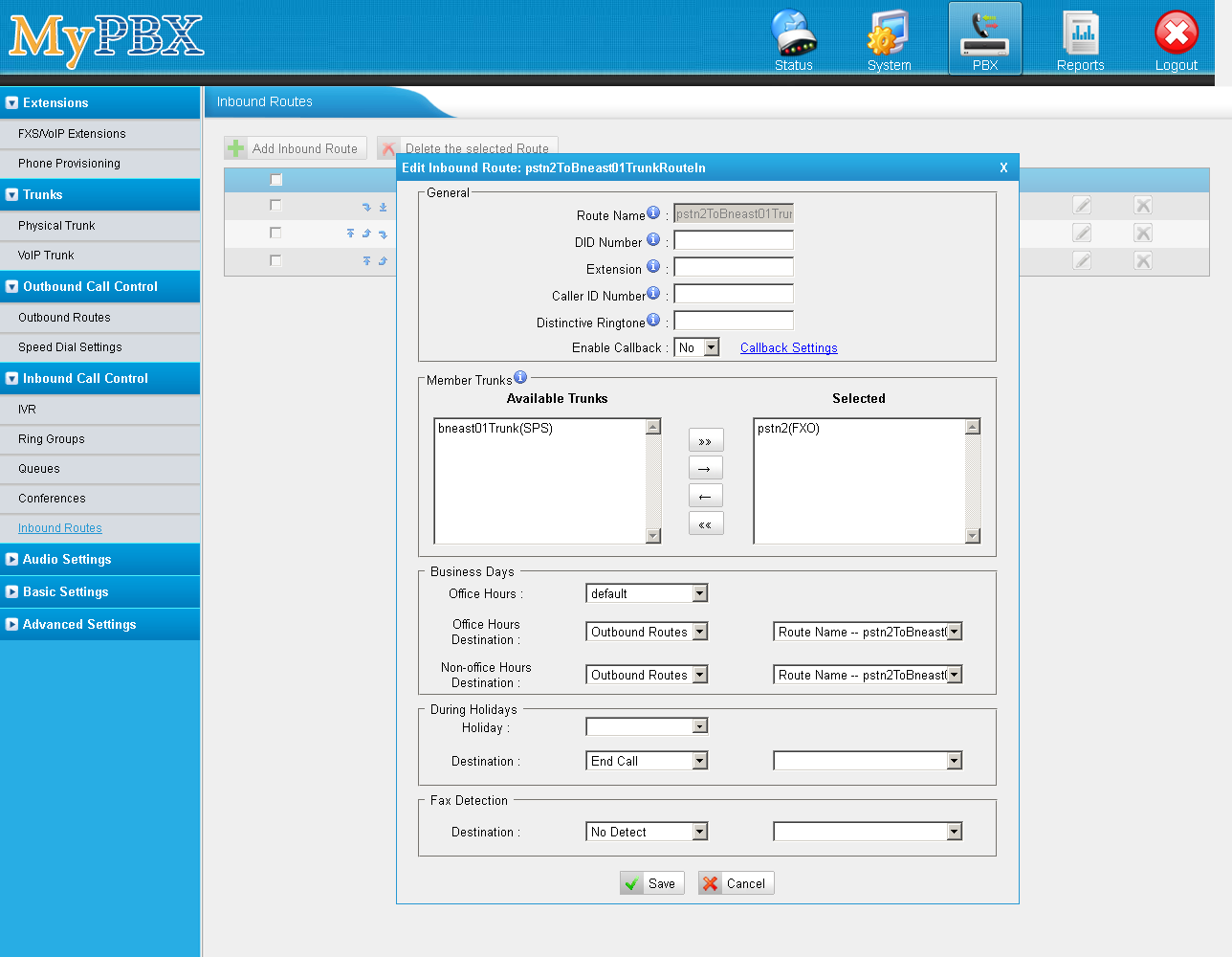Click delete X icon on first route row
This screenshot has height=957, width=1232.
pos(1143,205)
